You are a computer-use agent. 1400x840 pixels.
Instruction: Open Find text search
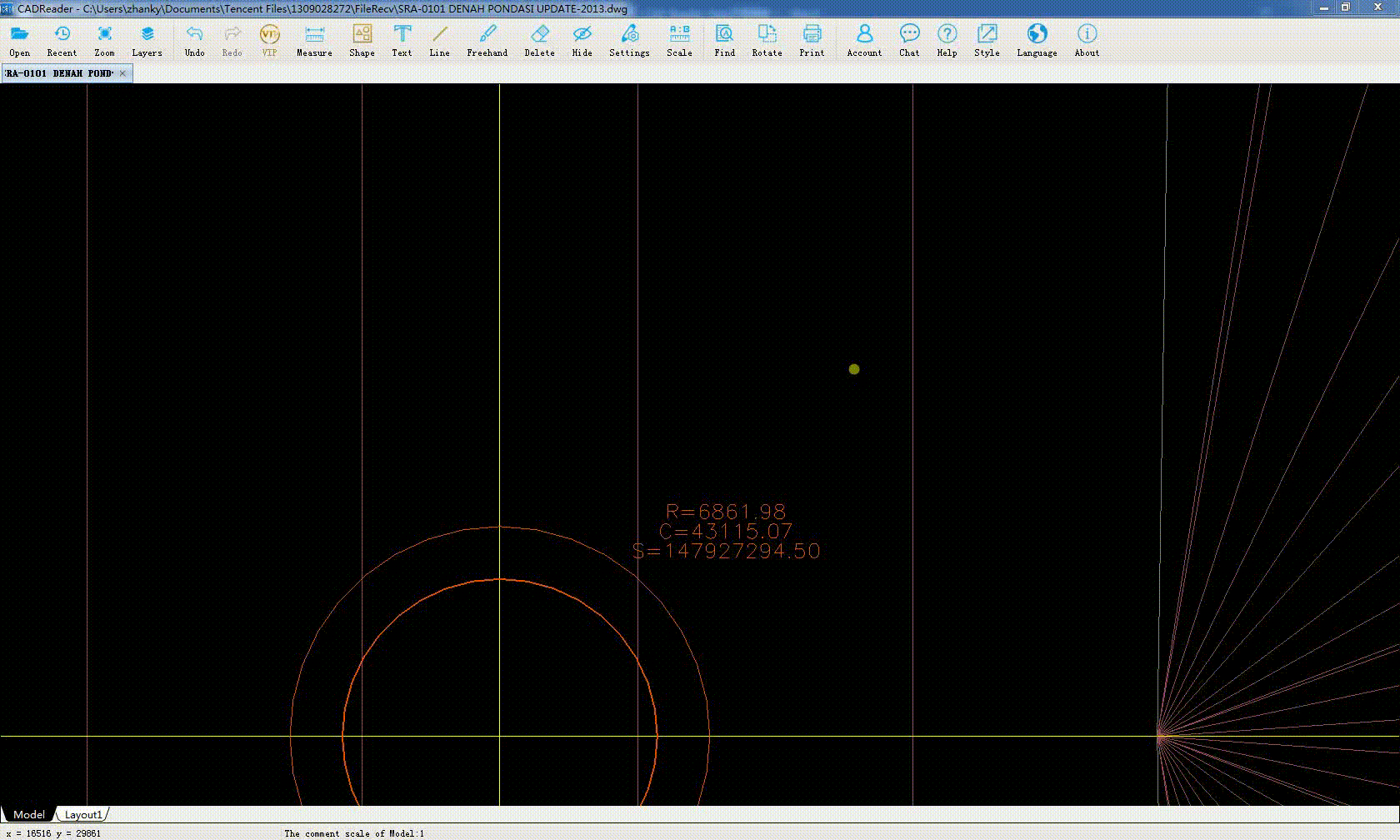(724, 40)
